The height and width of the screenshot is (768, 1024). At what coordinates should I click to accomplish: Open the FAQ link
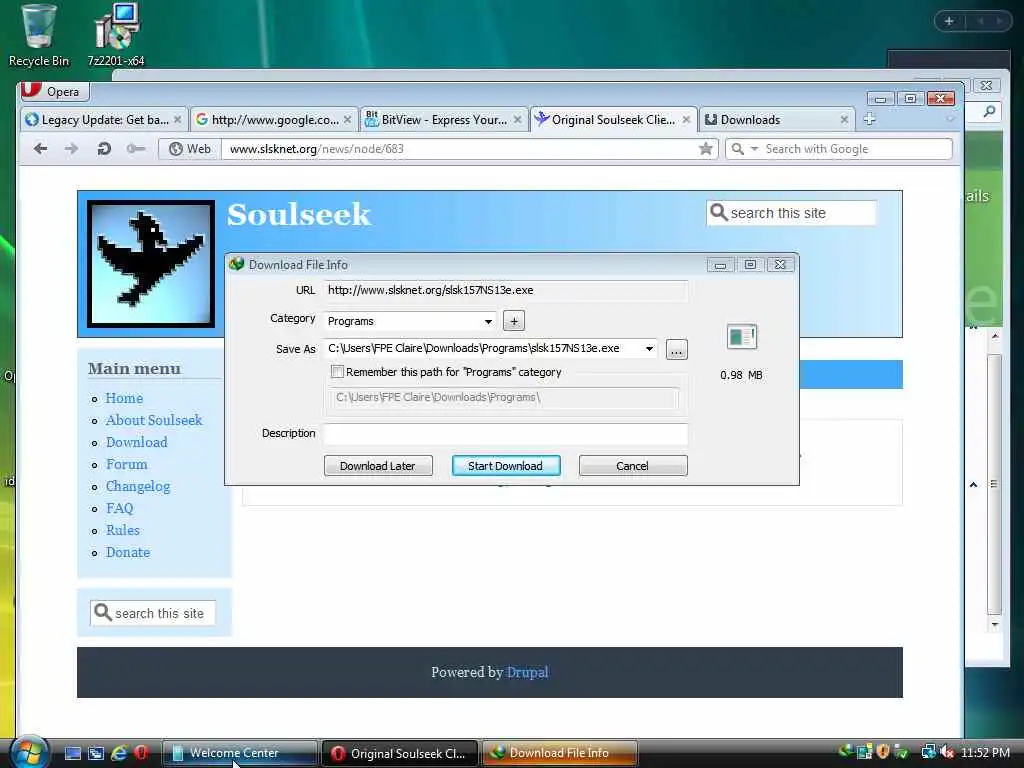[x=120, y=508]
